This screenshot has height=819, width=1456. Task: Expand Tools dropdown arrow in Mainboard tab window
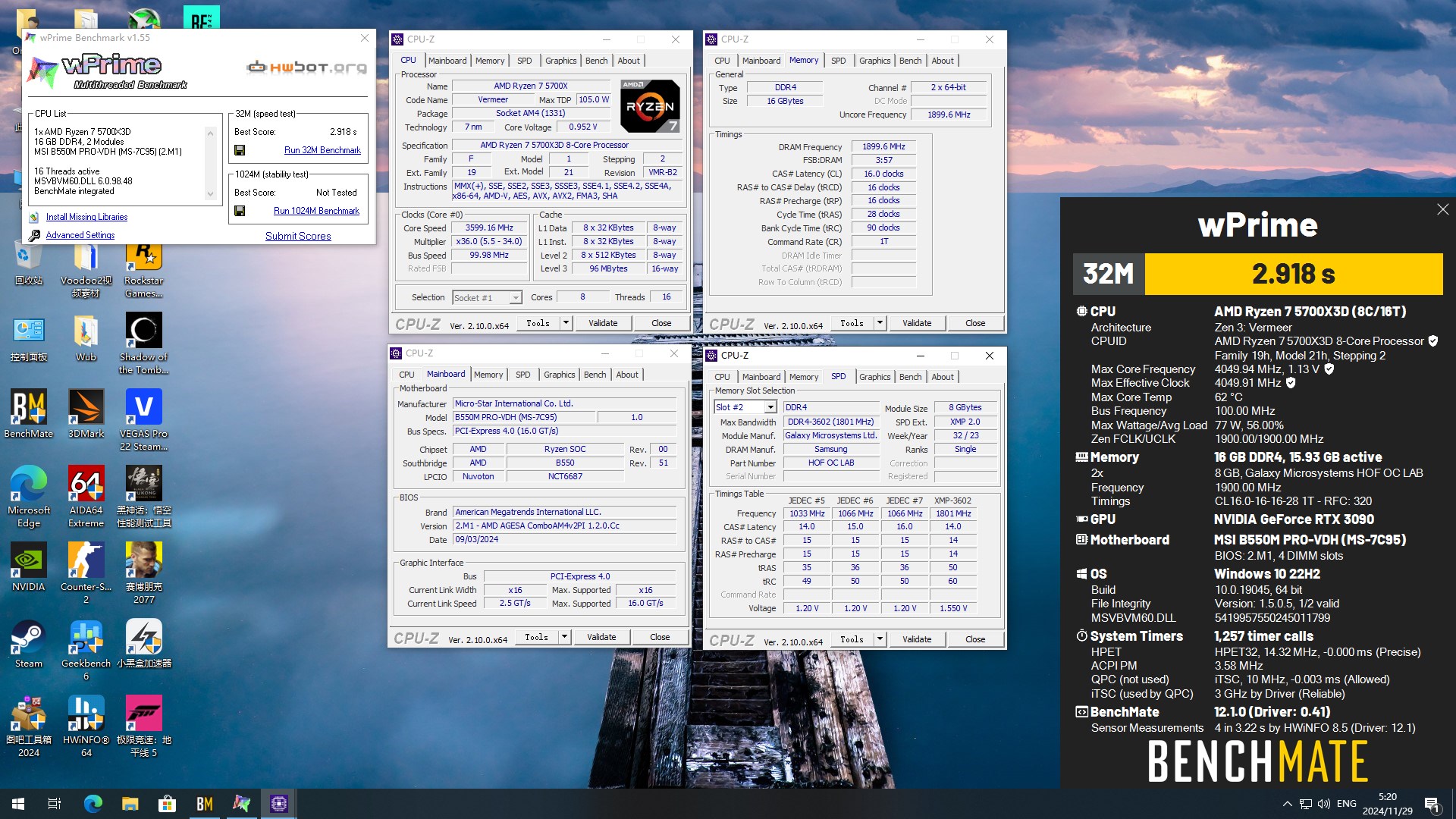click(x=564, y=637)
